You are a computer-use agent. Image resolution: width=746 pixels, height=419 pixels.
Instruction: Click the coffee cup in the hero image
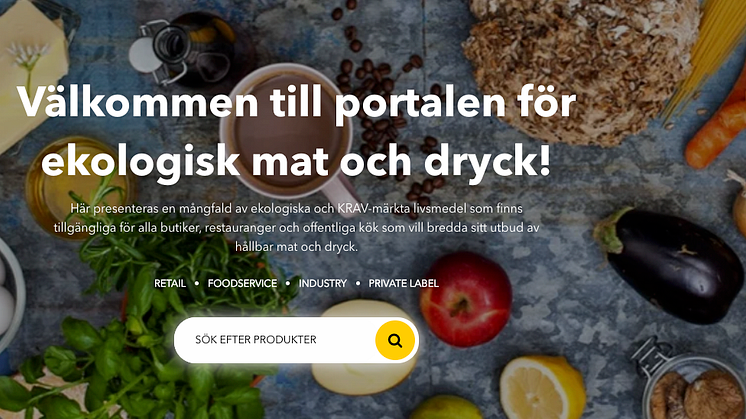click(x=290, y=133)
